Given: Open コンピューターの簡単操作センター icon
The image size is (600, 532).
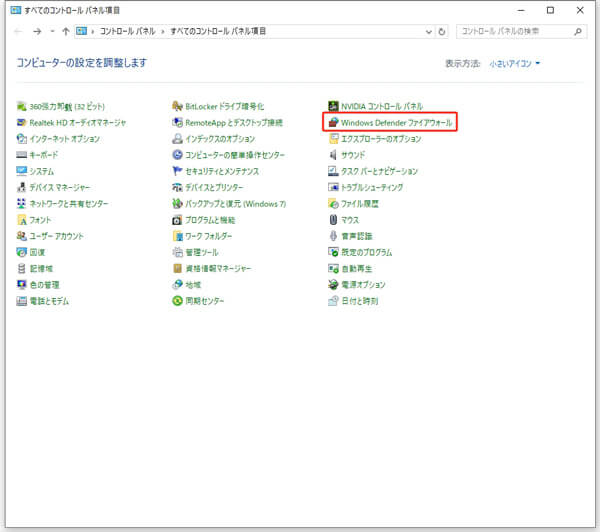Looking at the screenshot, I should click(x=177, y=155).
